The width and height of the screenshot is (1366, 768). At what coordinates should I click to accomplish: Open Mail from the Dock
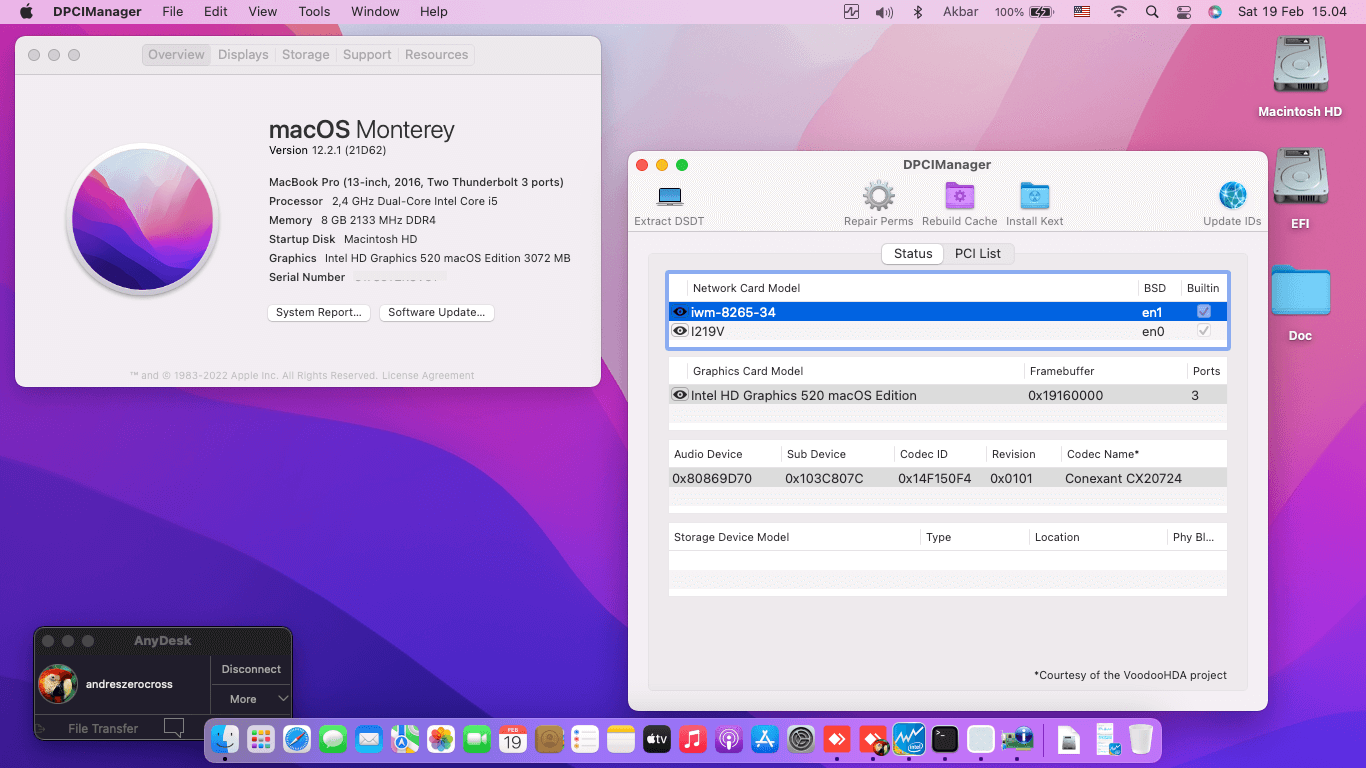[369, 739]
